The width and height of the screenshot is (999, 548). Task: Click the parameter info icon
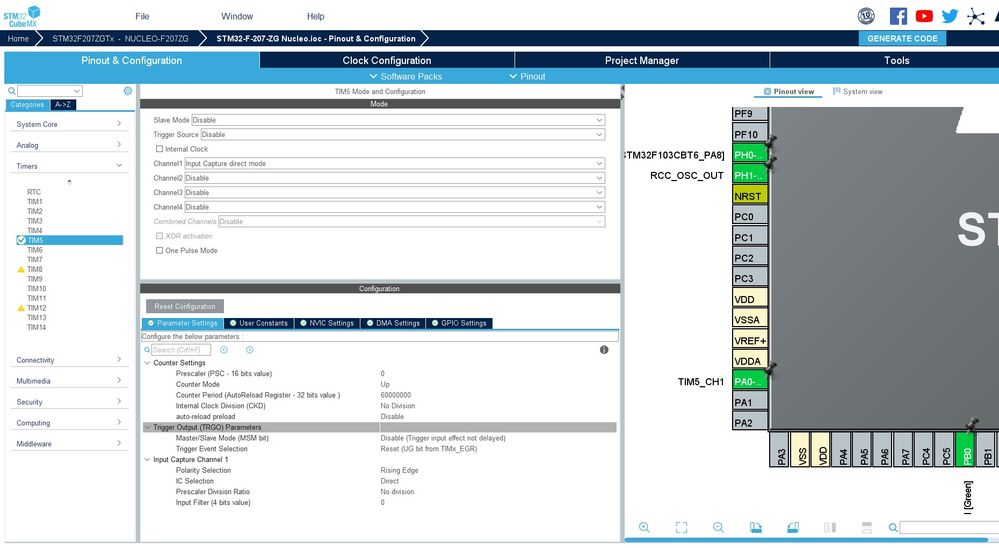[604, 350]
